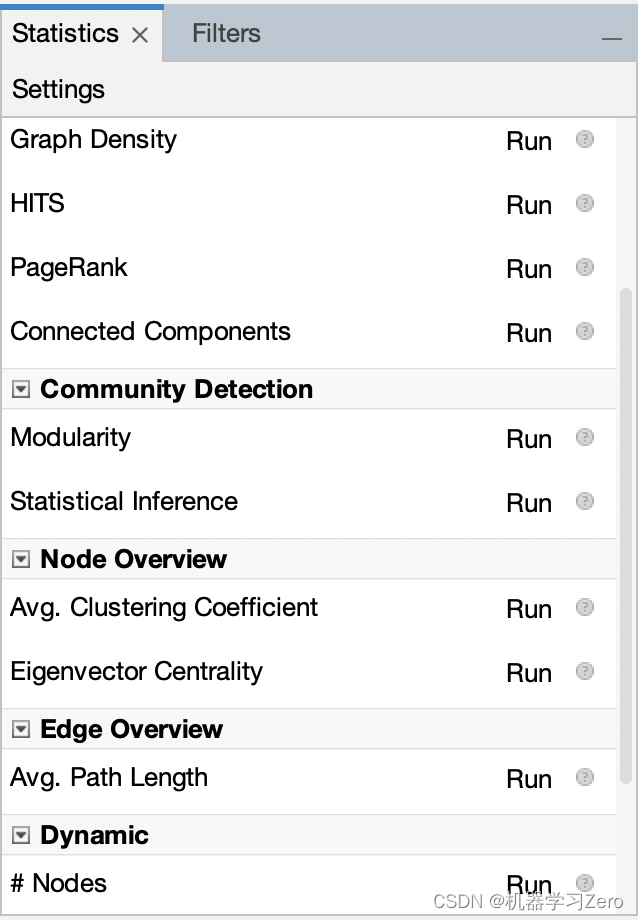
Task: Collapse the Dynamic section
Action: [21, 835]
